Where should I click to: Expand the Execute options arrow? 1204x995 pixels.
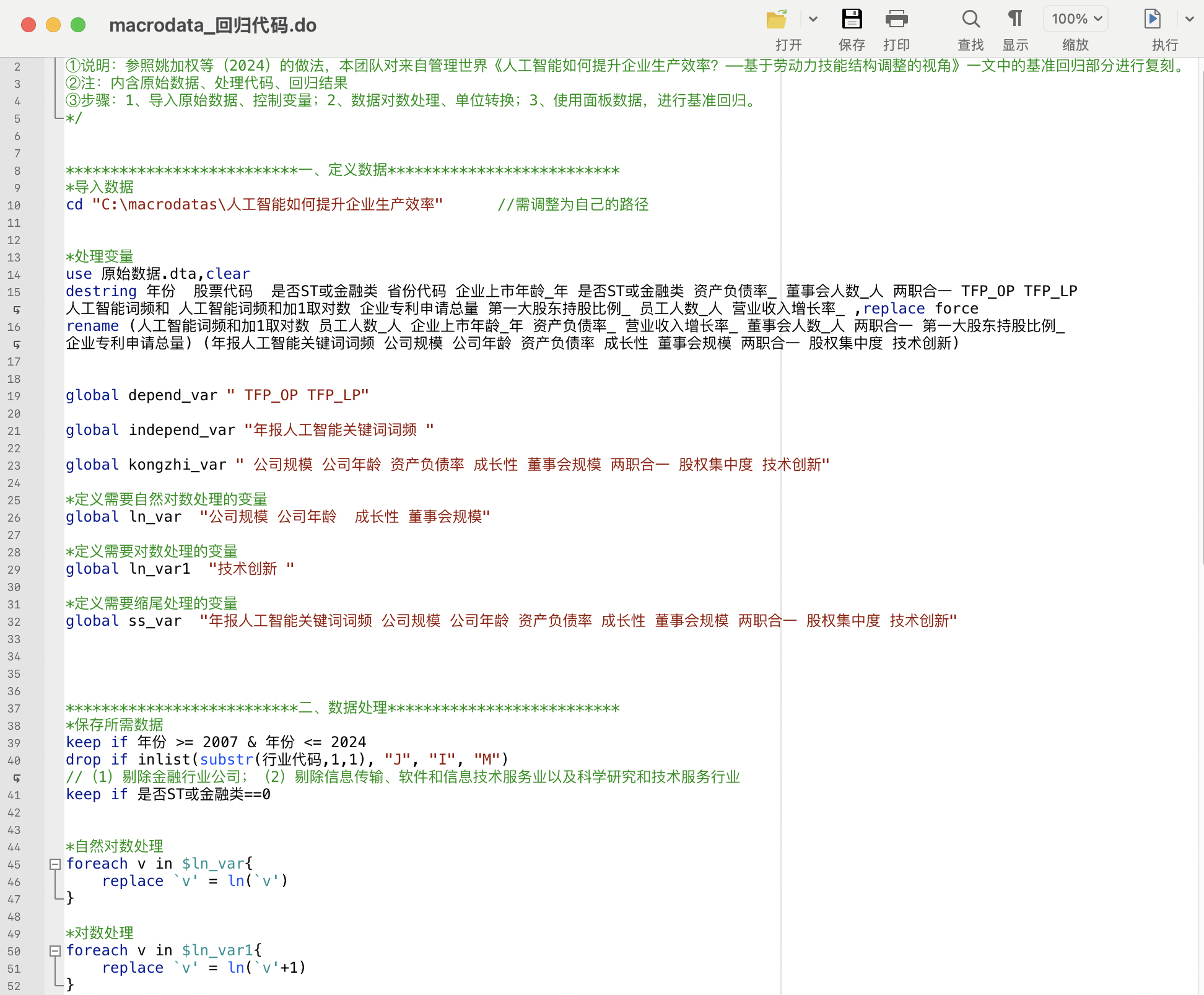1189,19
